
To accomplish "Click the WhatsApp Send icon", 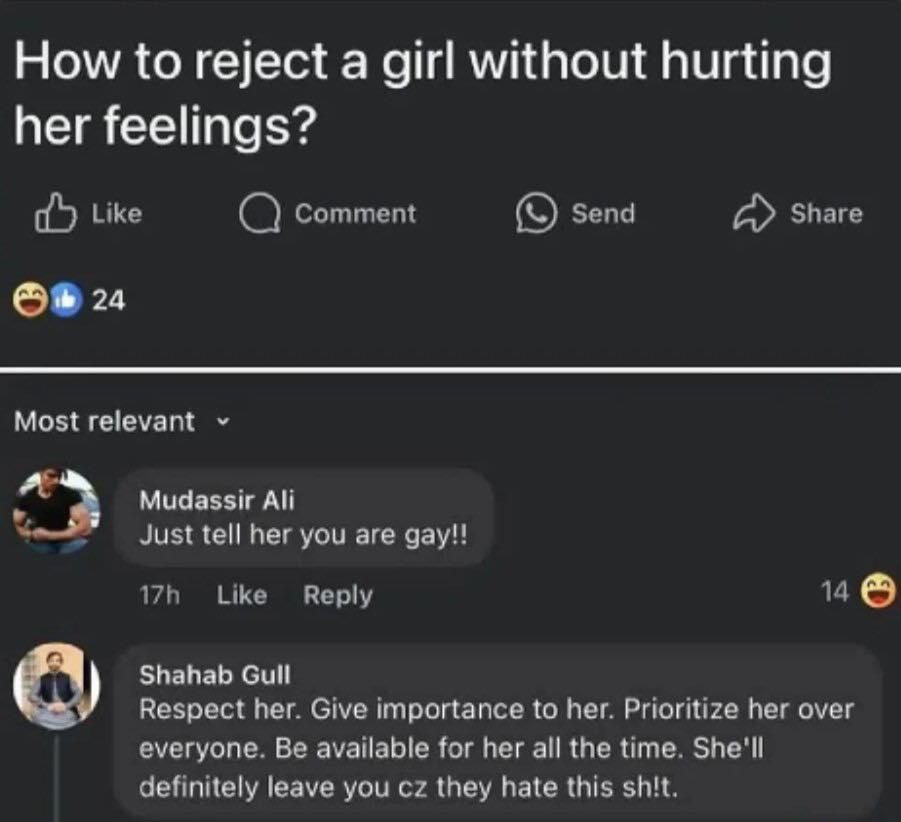I will (x=536, y=214).
